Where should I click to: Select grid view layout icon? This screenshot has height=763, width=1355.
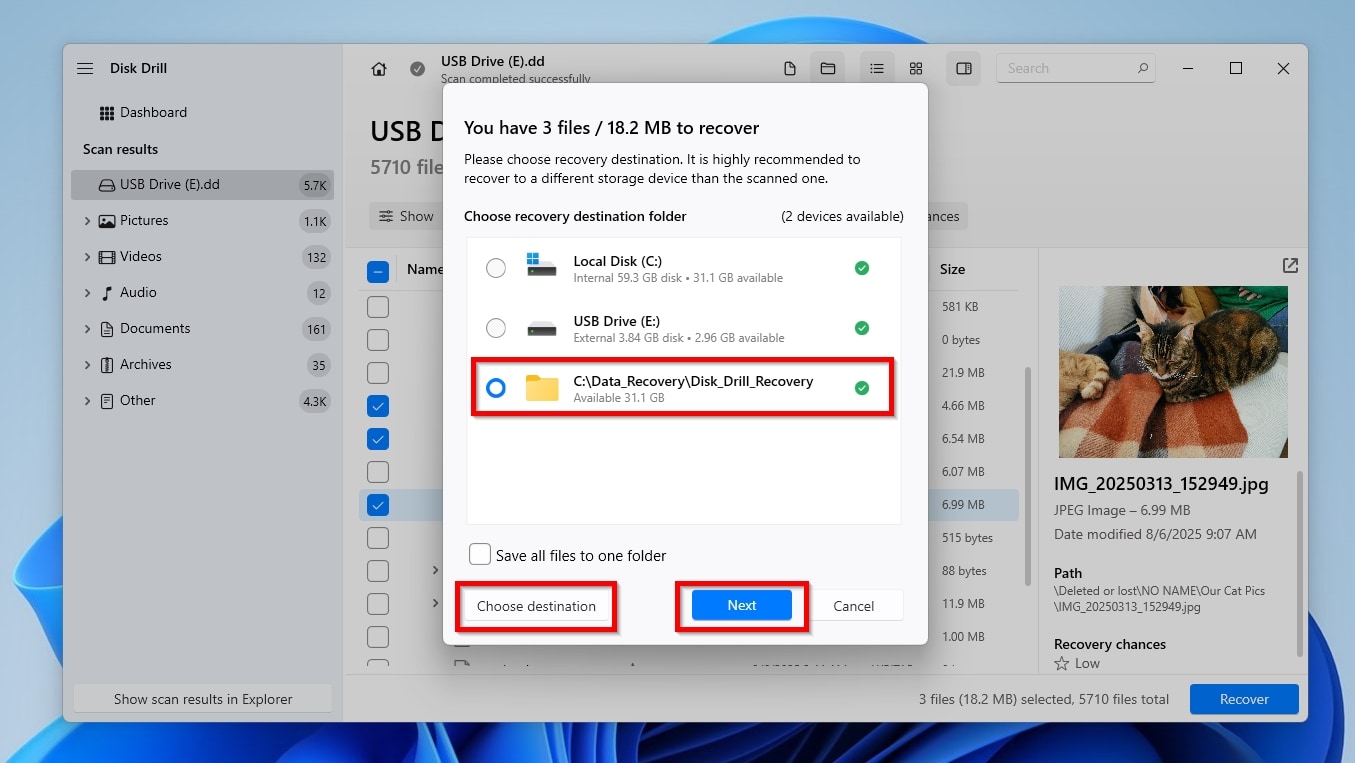pos(916,69)
